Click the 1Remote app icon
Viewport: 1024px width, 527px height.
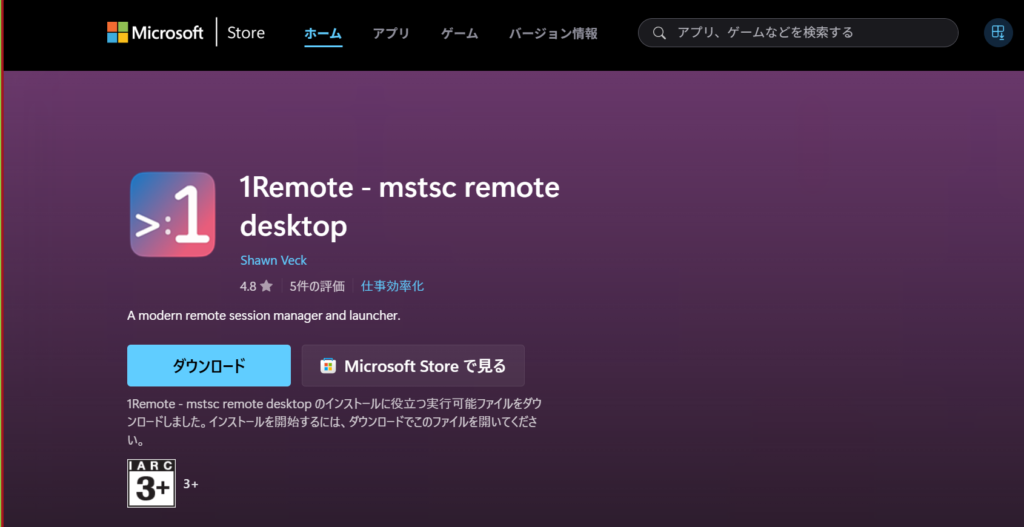[x=172, y=214]
